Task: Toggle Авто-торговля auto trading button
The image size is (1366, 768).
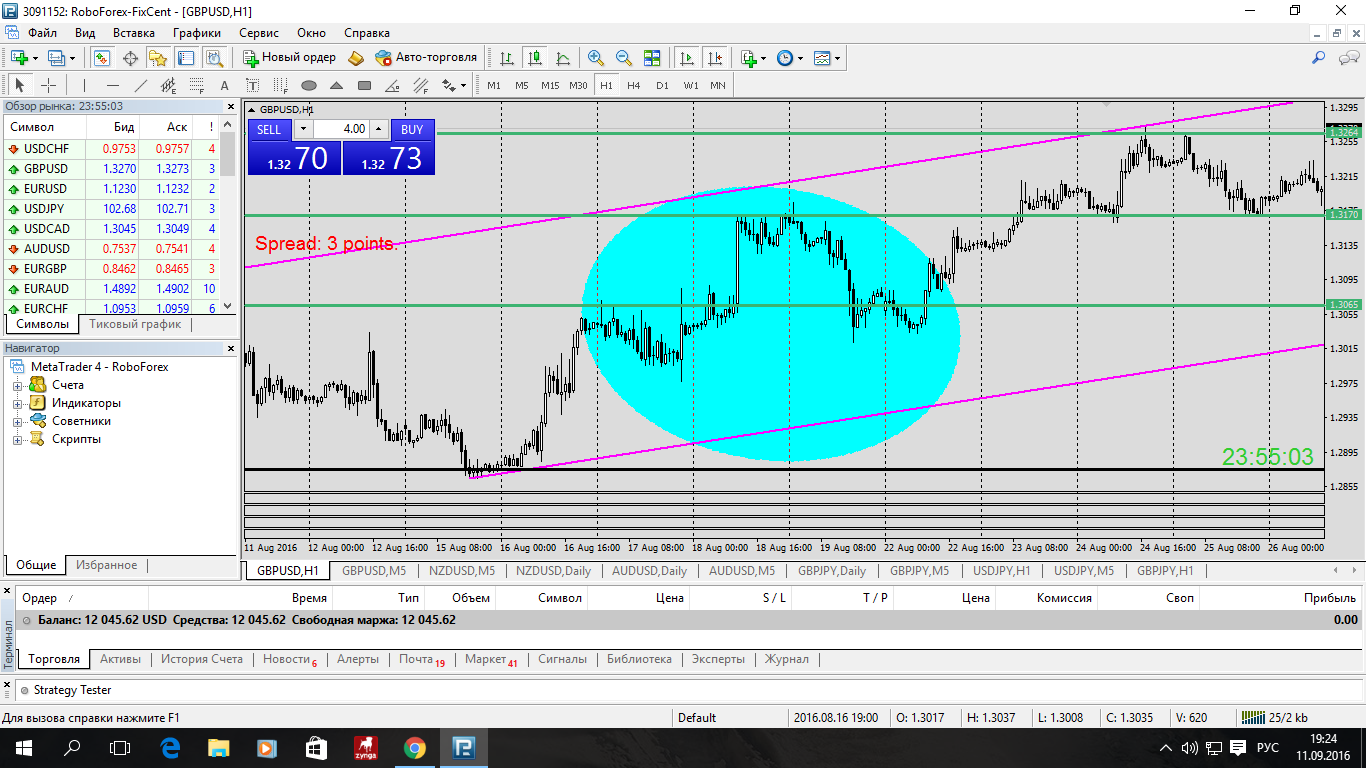Action: [x=426, y=58]
